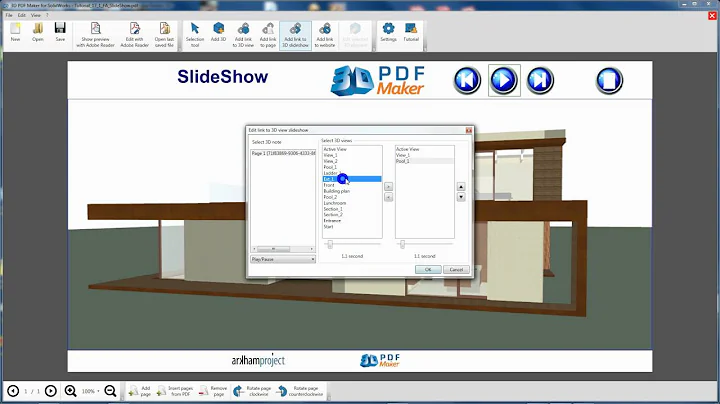This screenshot has height=404, width=720.
Task: Click Insert pages from PDF
Action: tap(174, 391)
